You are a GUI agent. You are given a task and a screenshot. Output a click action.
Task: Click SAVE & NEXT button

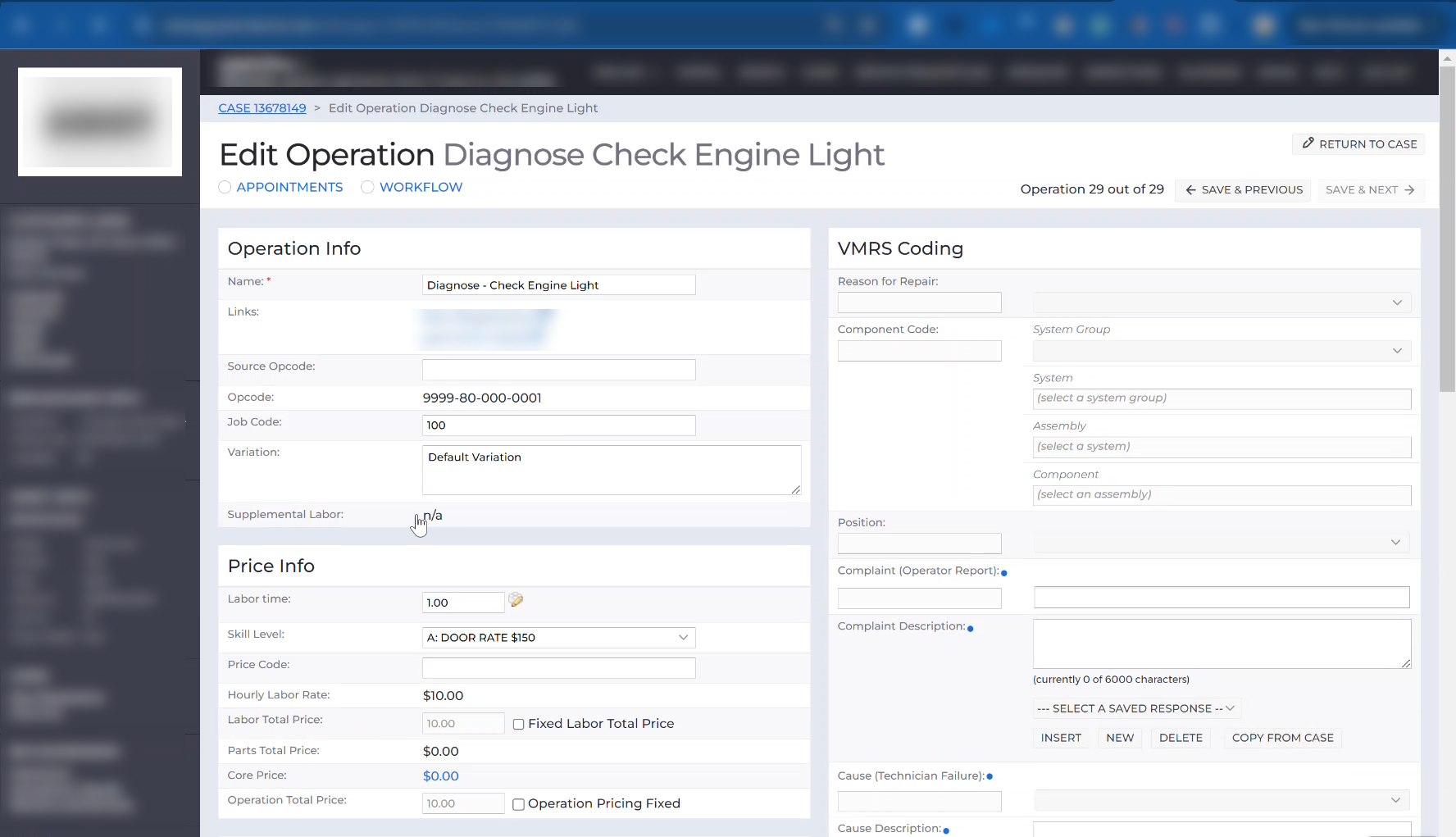click(1371, 189)
